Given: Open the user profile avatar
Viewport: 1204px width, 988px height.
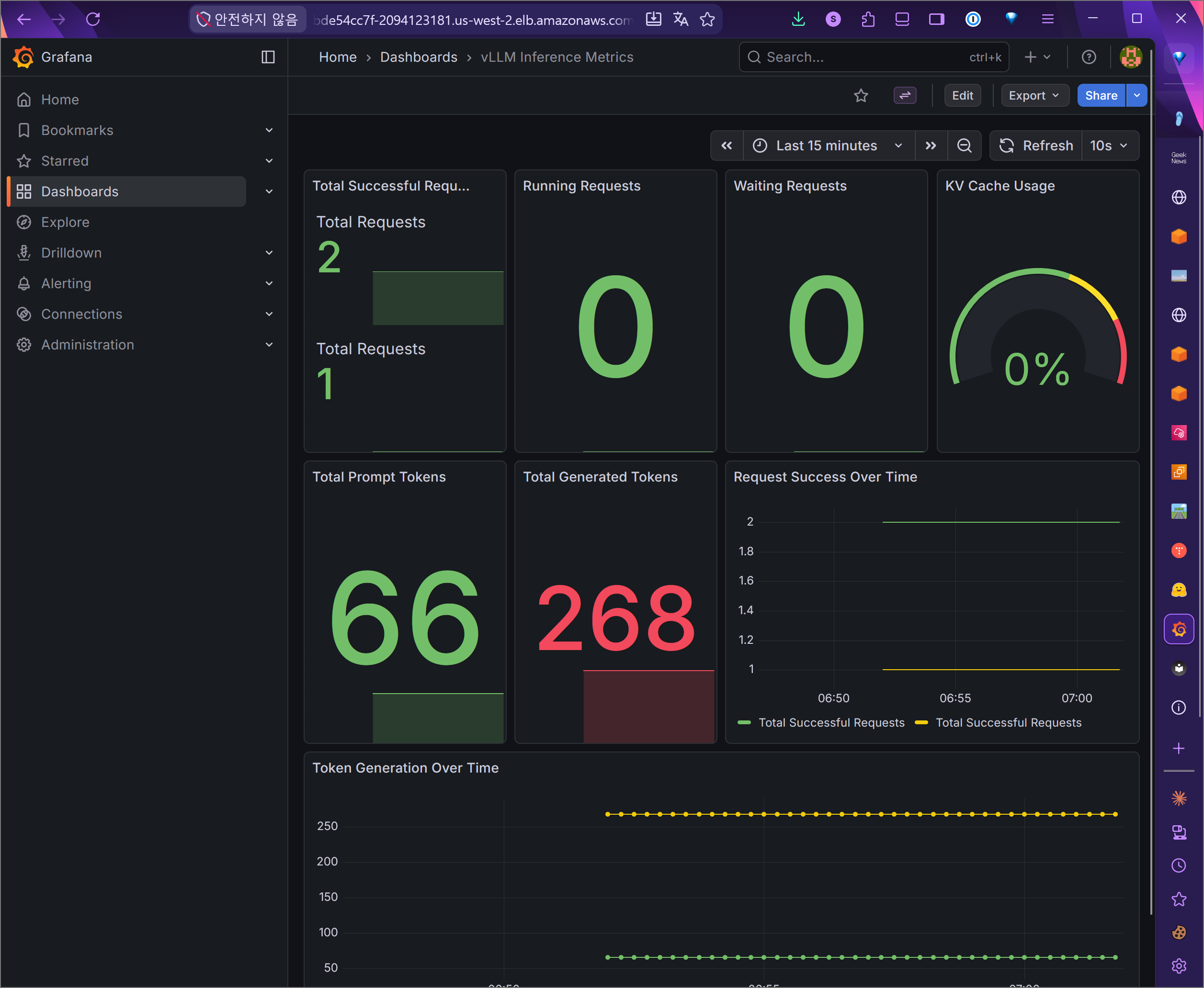Looking at the screenshot, I should (1131, 57).
